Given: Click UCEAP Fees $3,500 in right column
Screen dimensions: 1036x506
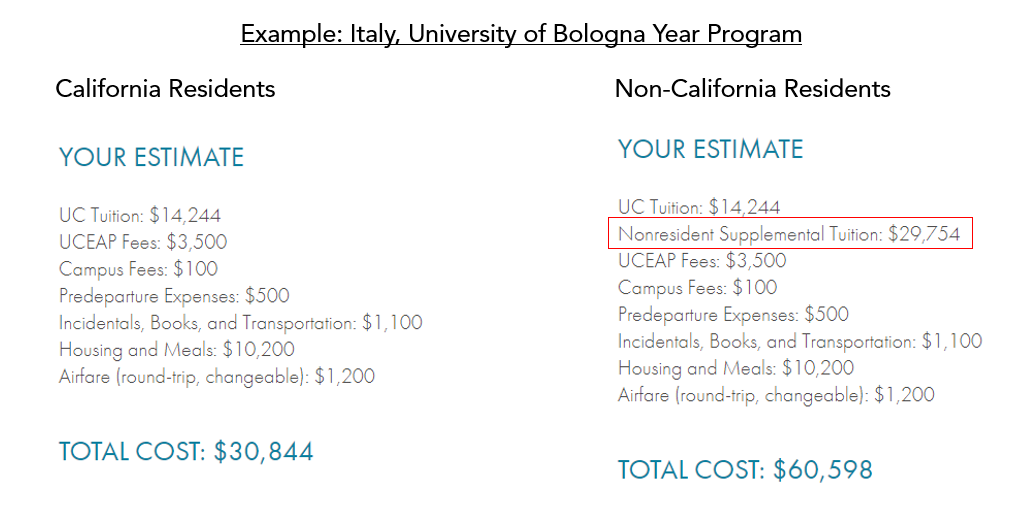Looking at the screenshot, I should point(702,260).
